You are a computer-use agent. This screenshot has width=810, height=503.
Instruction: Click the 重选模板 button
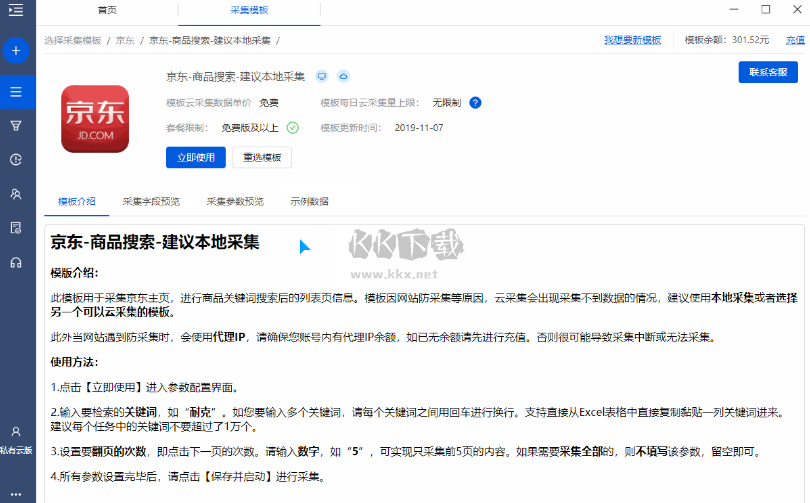262,158
